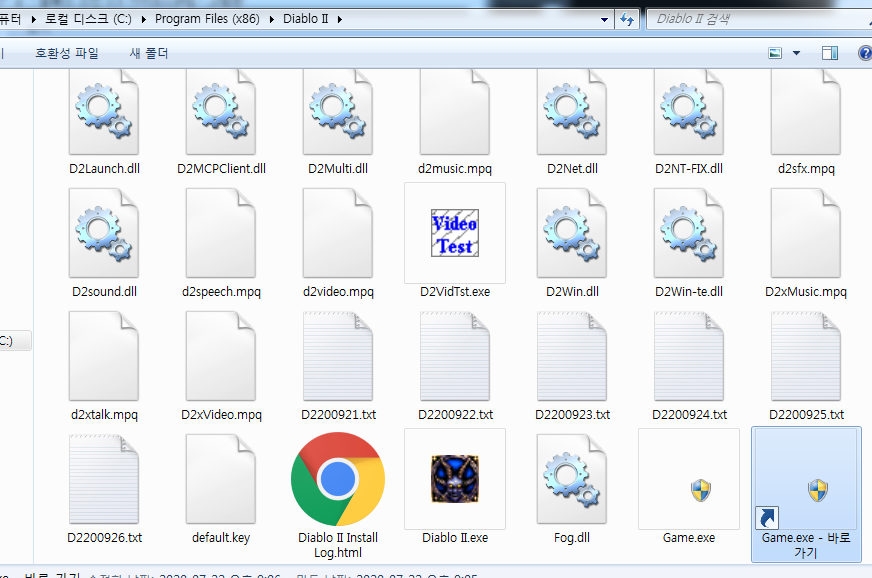Select the D2MCPClient.dll file icon
872x578 pixels.
tap(221, 112)
